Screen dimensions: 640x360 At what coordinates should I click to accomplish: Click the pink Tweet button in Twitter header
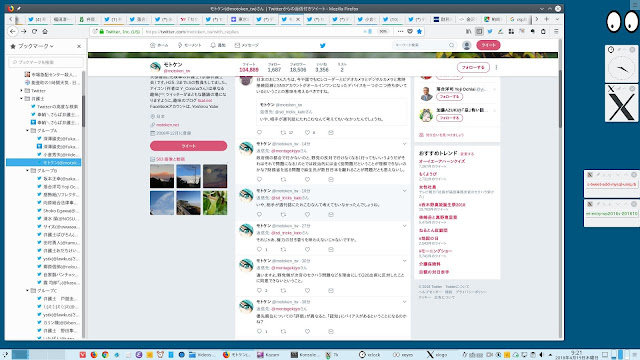tap(488, 45)
